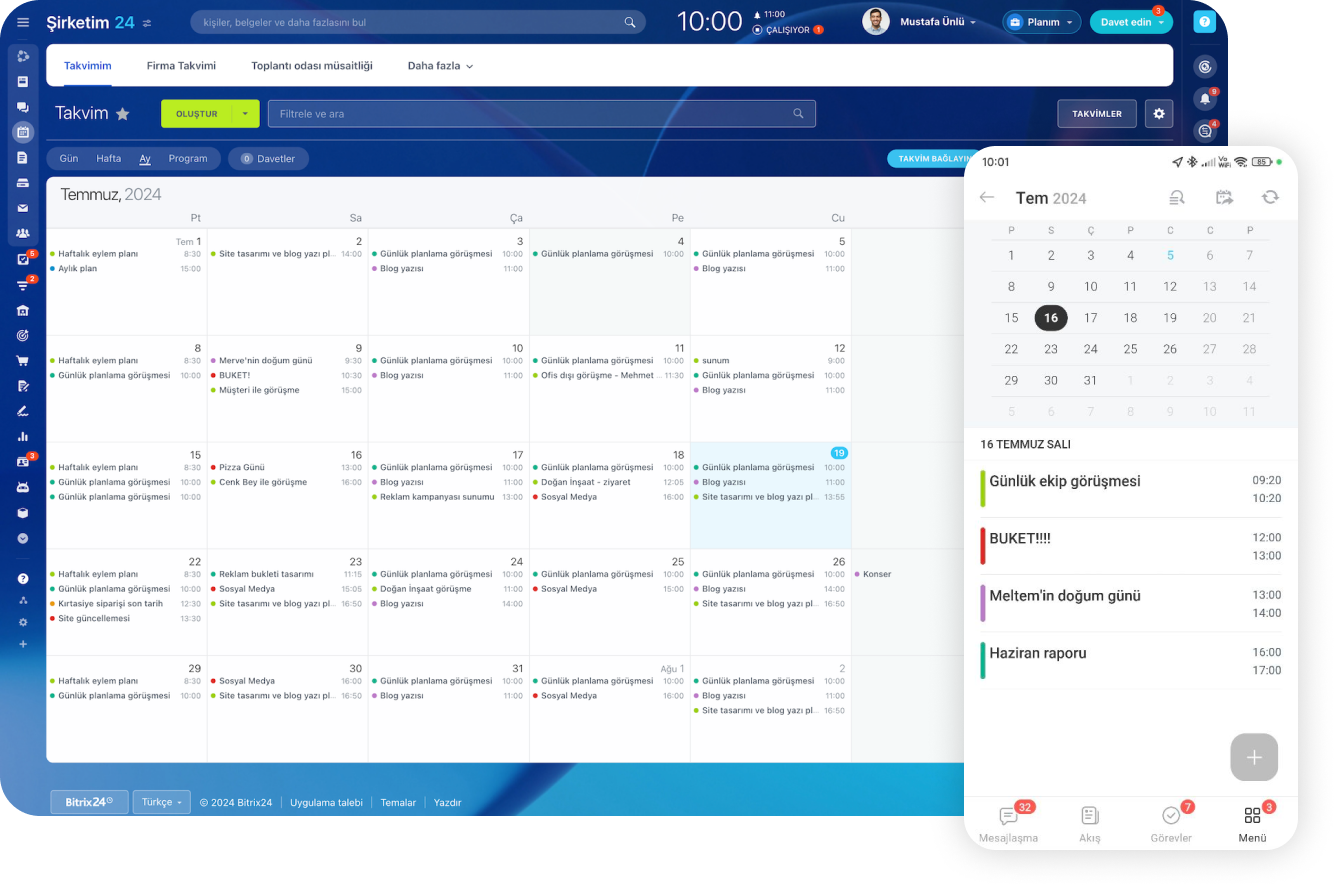This screenshot has width=1340, height=894.
Task: Switch calendar view to Hafta
Action: (108, 158)
